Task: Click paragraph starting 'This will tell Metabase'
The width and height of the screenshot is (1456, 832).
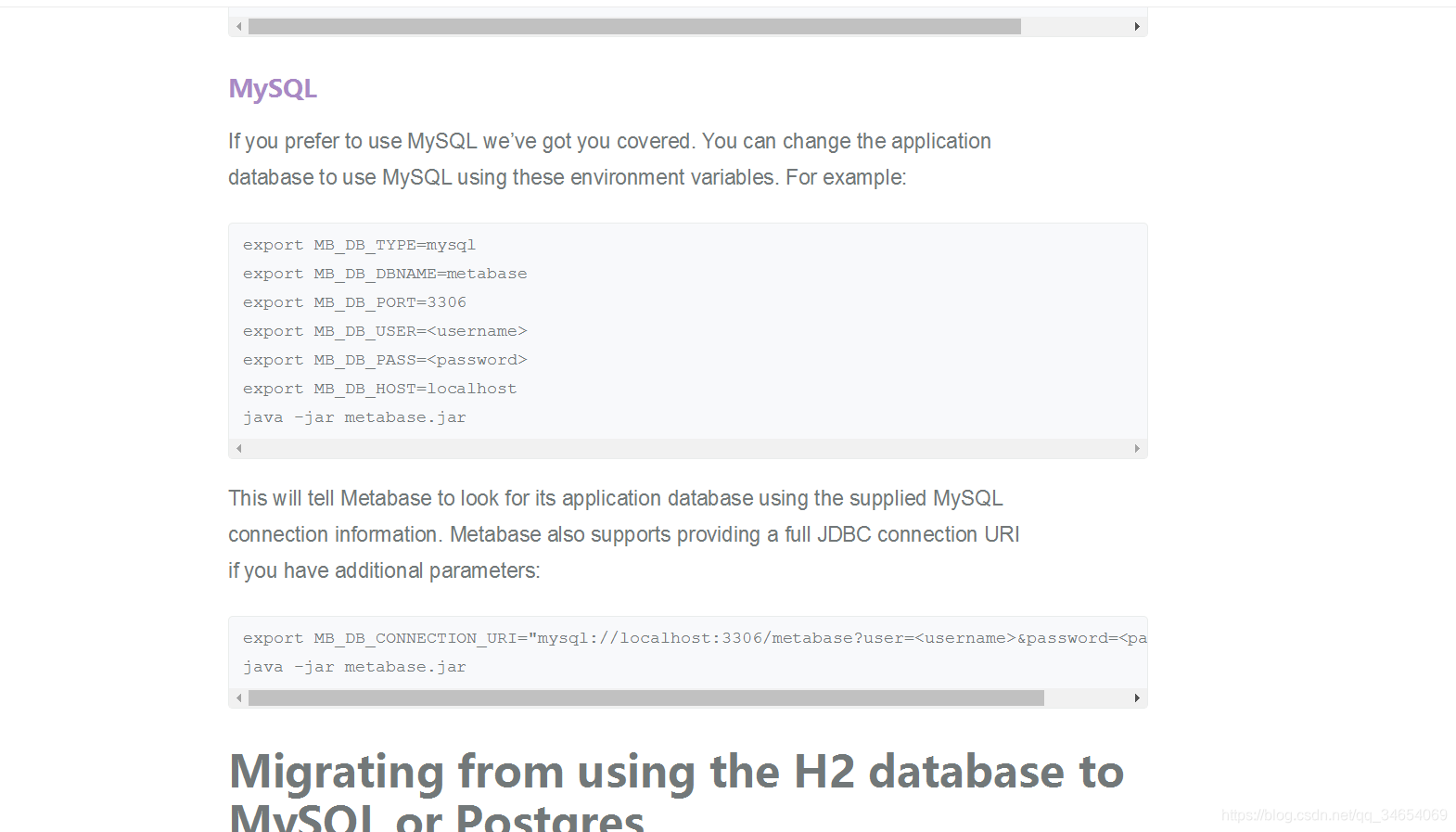Action: (x=624, y=534)
